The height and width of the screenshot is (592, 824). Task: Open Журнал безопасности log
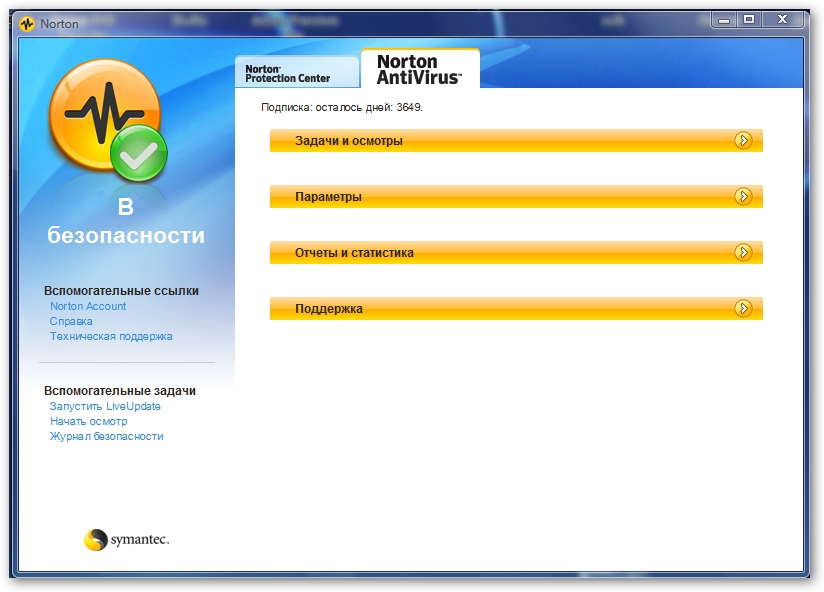[x=106, y=436]
